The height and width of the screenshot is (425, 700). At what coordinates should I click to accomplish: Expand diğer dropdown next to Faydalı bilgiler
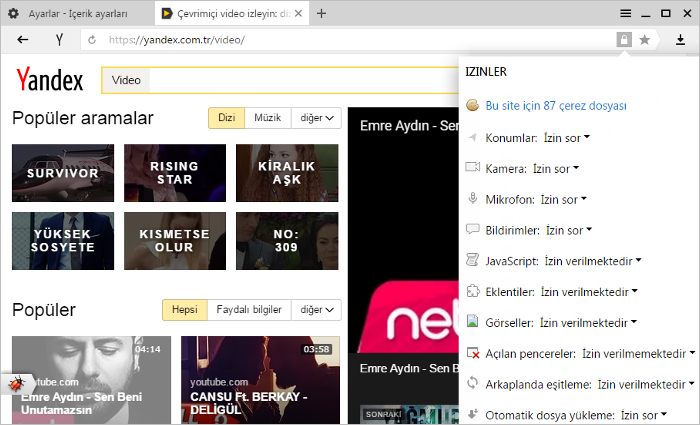pyautogui.click(x=316, y=310)
